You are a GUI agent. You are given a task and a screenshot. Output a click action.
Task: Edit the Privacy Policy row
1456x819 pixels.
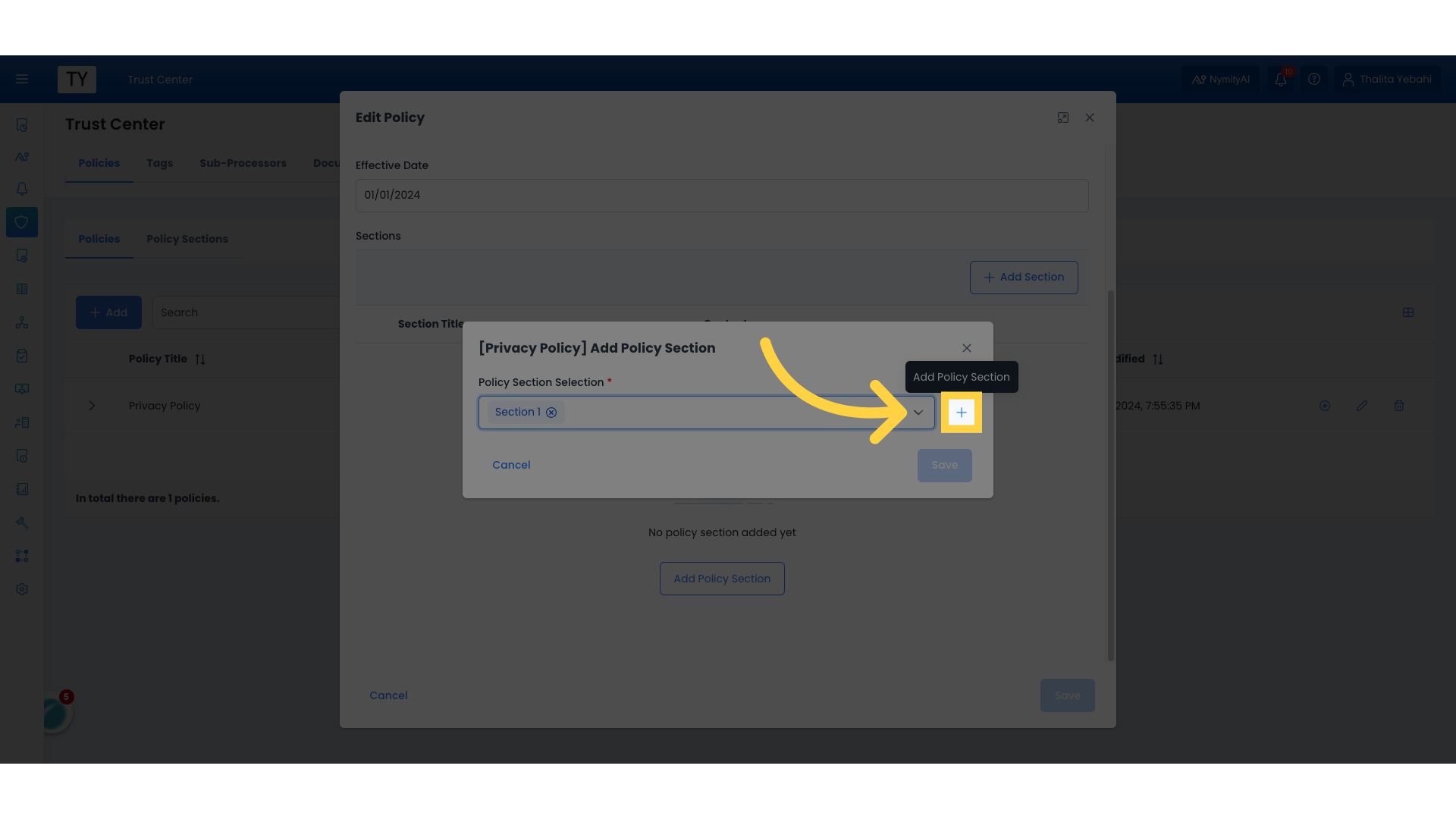tap(1362, 406)
